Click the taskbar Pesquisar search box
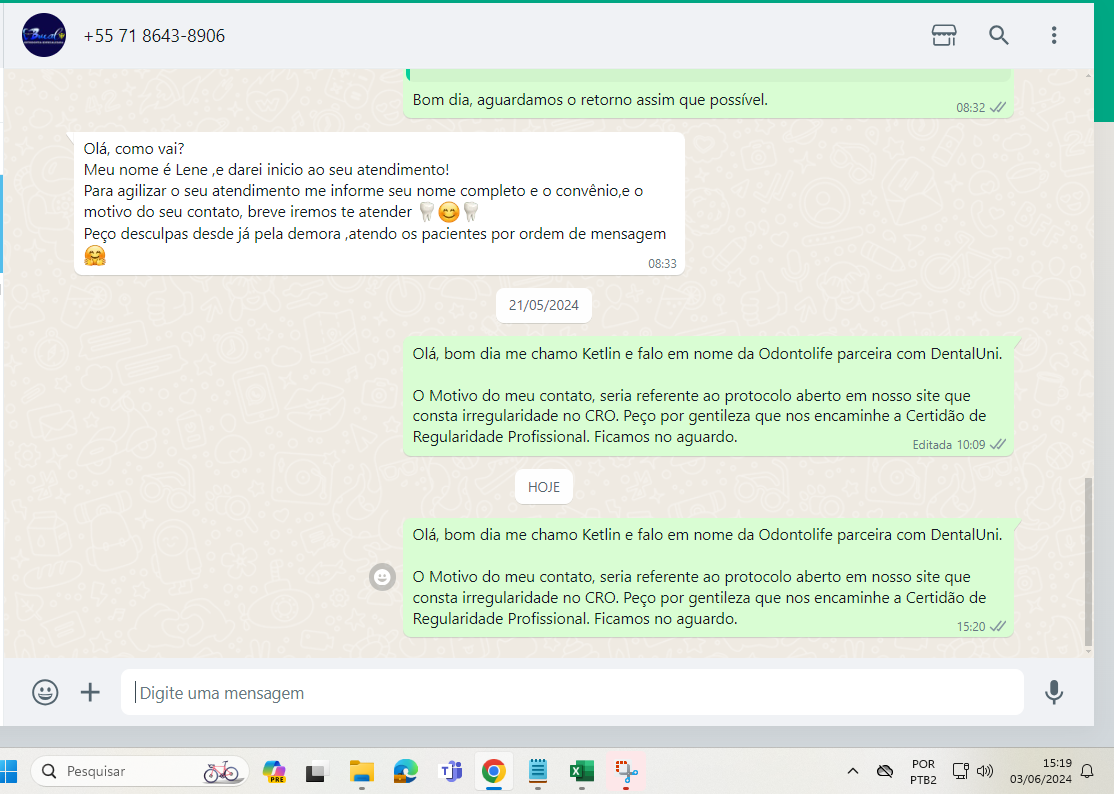The width and height of the screenshot is (1114, 794). (x=140, y=771)
